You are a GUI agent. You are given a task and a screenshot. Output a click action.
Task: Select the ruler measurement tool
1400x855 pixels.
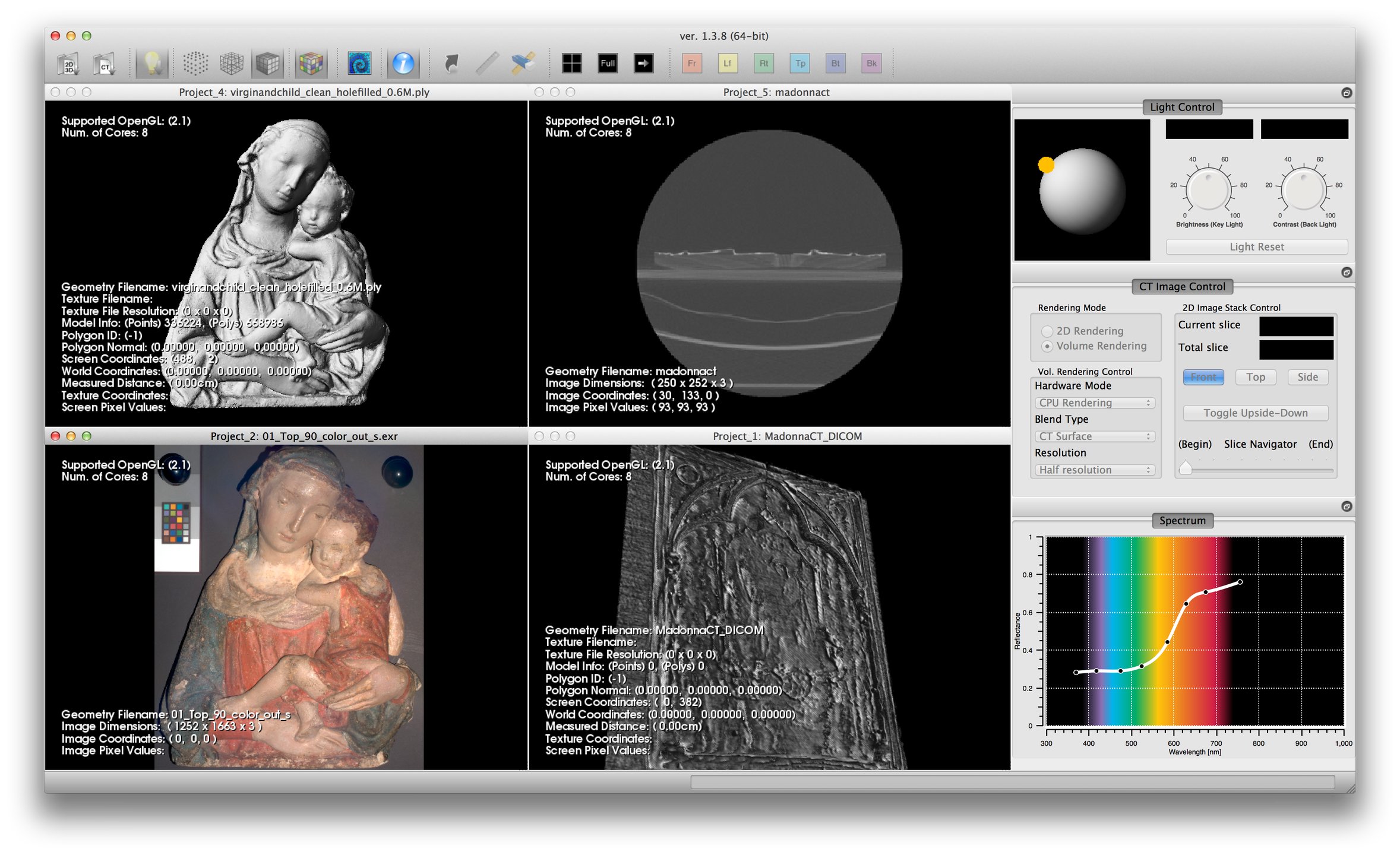tap(487, 64)
